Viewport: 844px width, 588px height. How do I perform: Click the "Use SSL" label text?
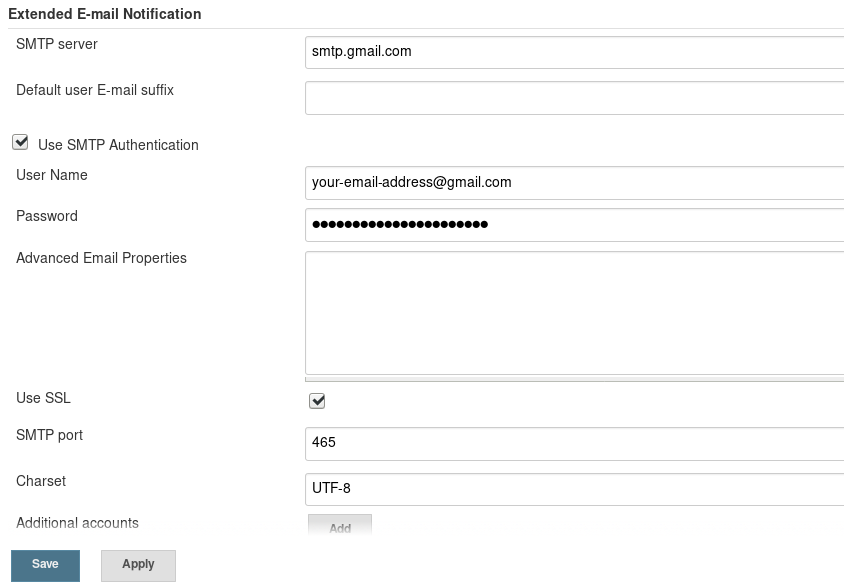tap(43, 398)
